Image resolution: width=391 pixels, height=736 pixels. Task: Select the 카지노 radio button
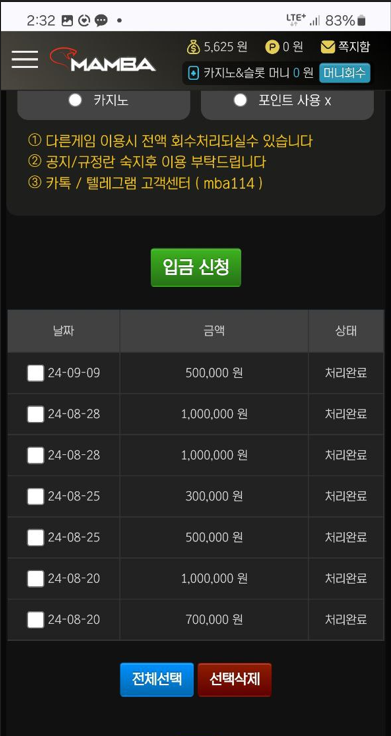[75, 100]
